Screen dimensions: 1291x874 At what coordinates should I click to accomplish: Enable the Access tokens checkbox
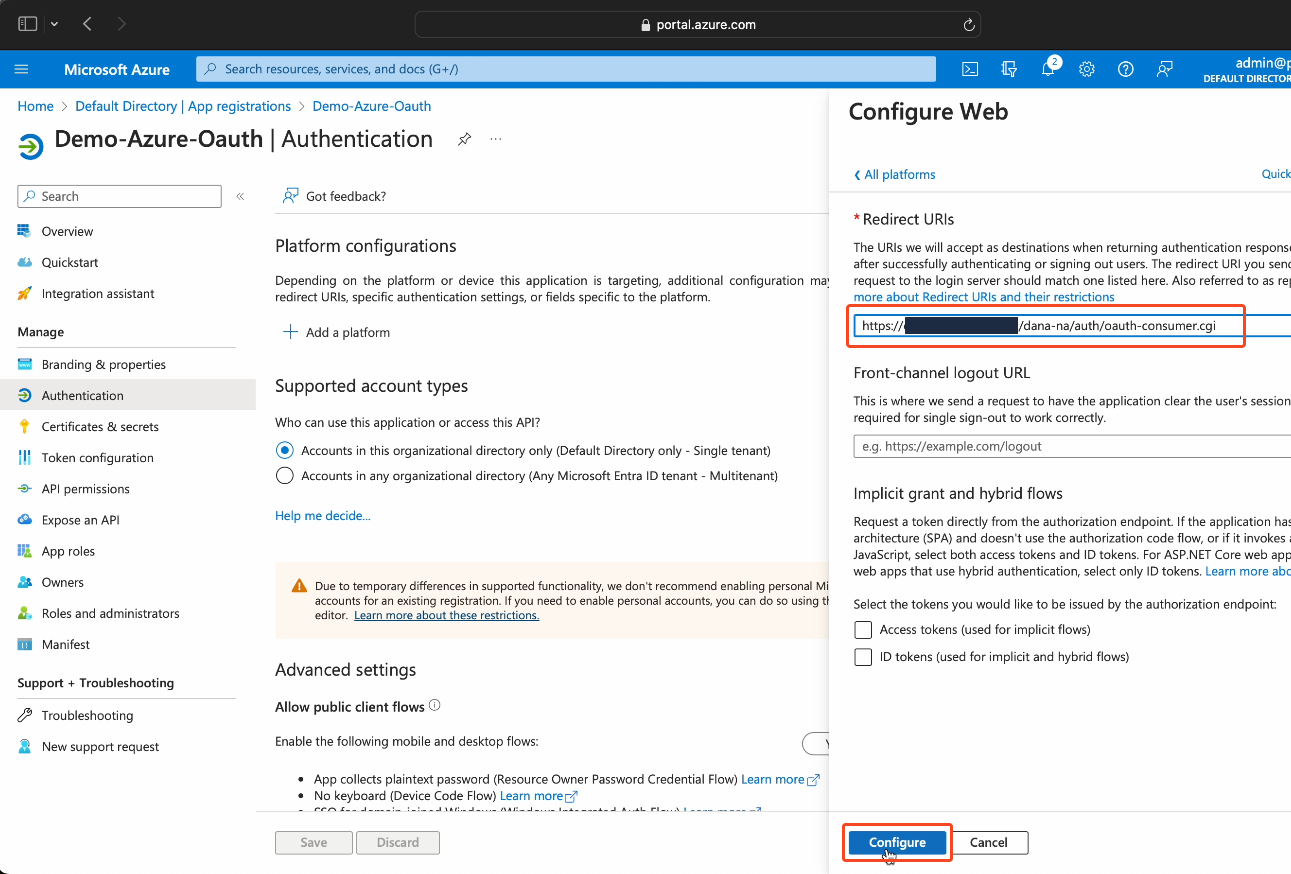click(x=863, y=630)
